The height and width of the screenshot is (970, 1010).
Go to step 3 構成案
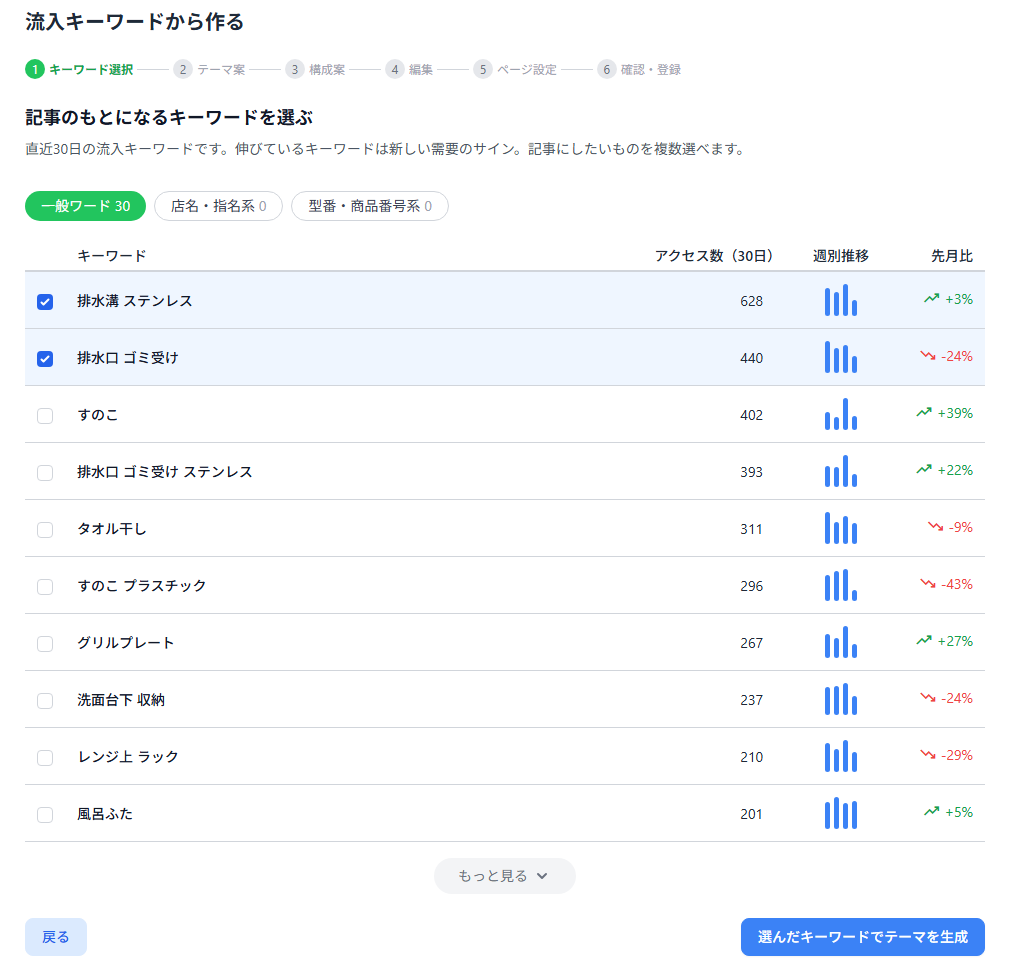pyautogui.click(x=316, y=70)
